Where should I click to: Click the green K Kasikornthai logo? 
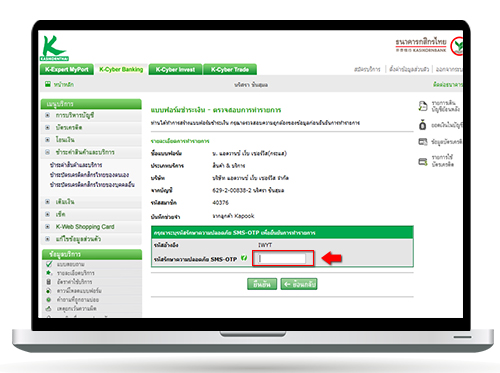pyautogui.click(x=54, y=48)
